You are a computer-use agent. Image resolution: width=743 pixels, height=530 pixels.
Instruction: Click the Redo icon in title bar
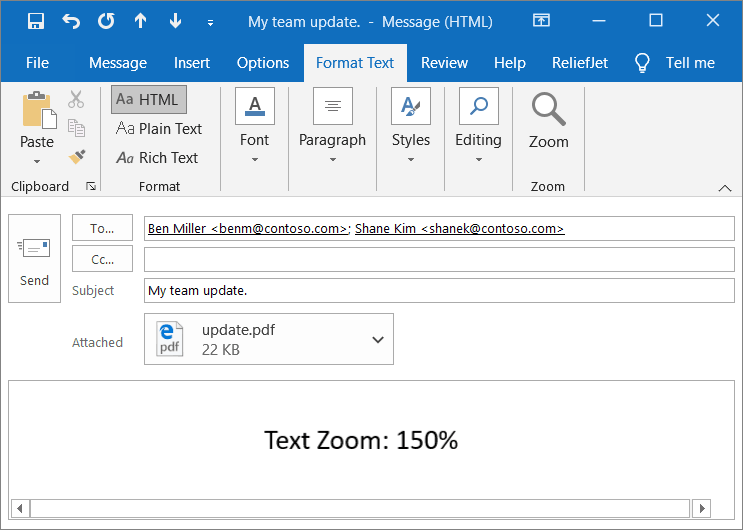(106, 21)
